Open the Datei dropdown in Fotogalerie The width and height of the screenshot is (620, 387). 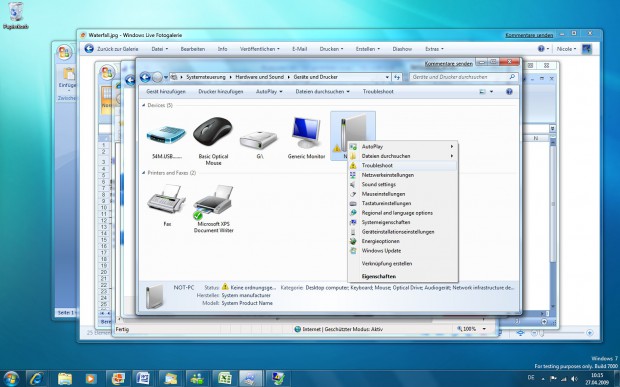(x=160, y=49)
